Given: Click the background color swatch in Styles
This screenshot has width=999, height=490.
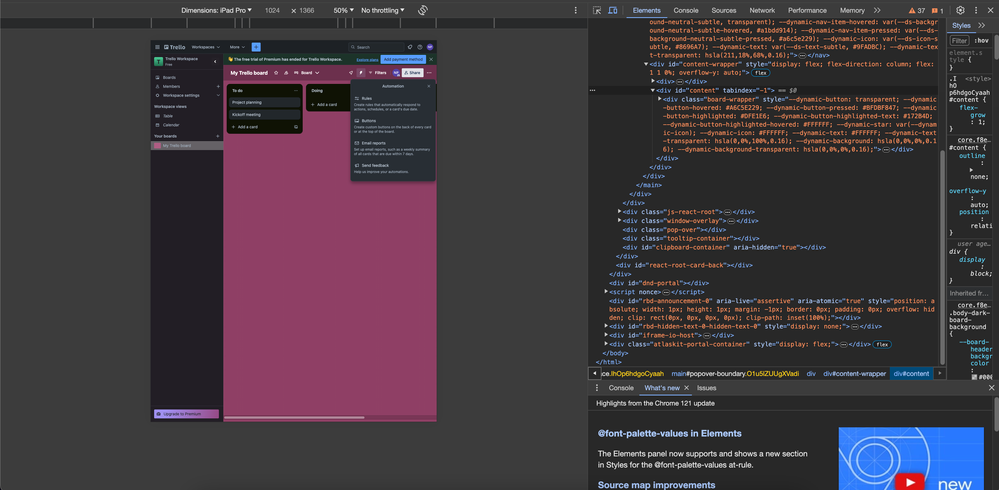Looking at the screenshot, I should (x=973, y=377).
